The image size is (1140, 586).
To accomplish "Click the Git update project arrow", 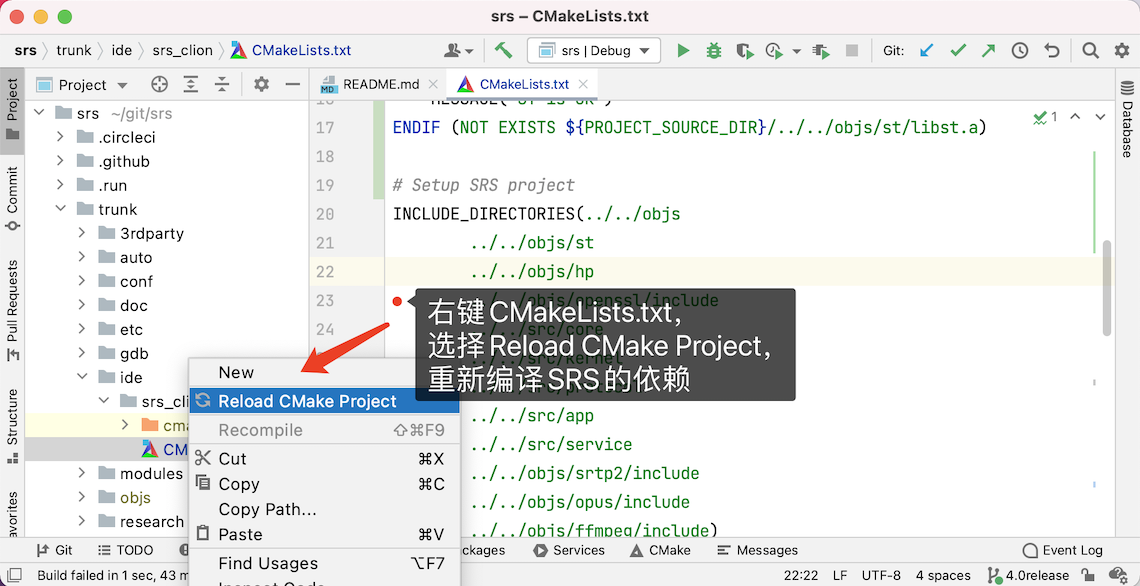I will 927,50.
